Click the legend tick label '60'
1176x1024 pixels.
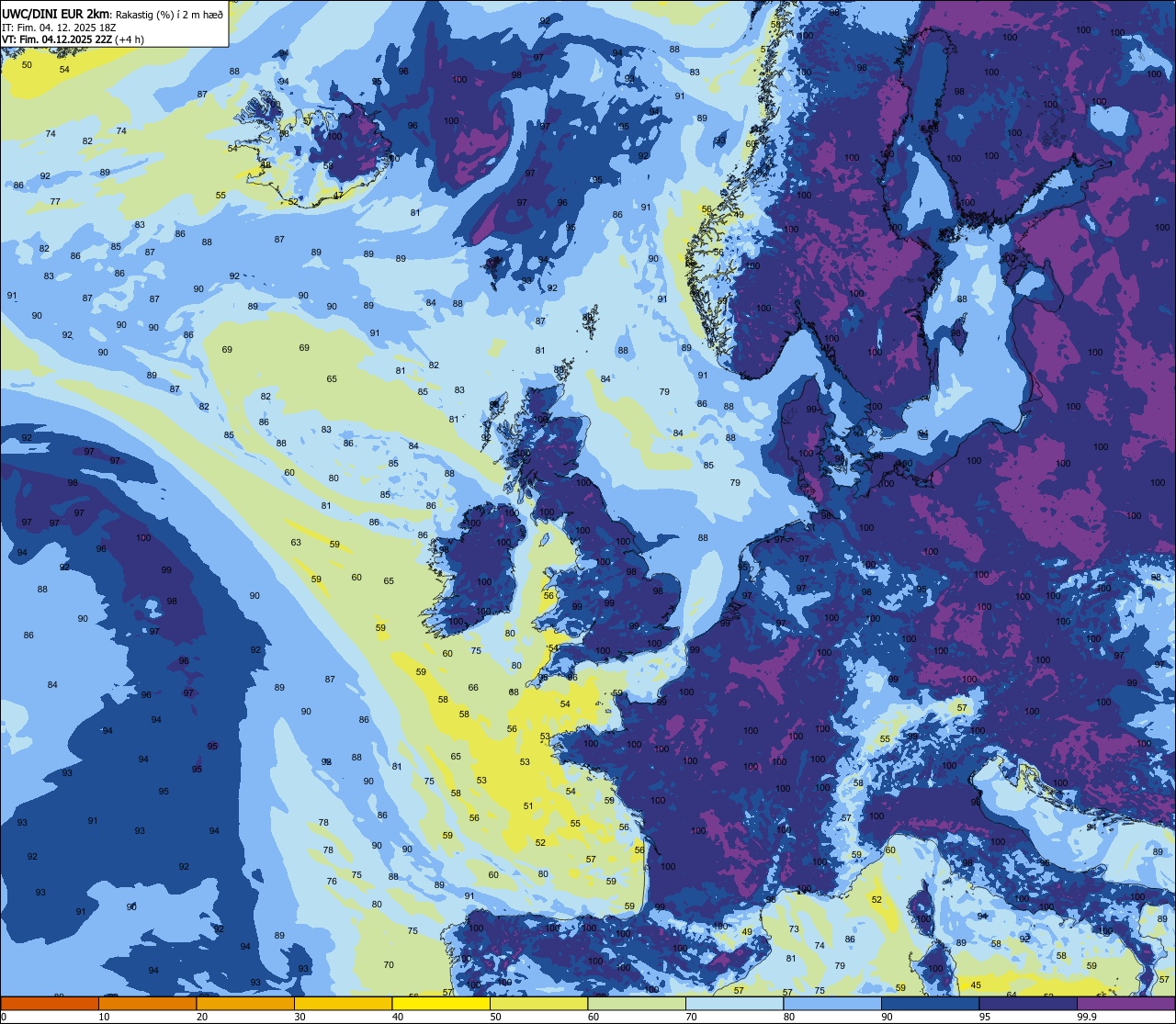(x=594, y=1017)
